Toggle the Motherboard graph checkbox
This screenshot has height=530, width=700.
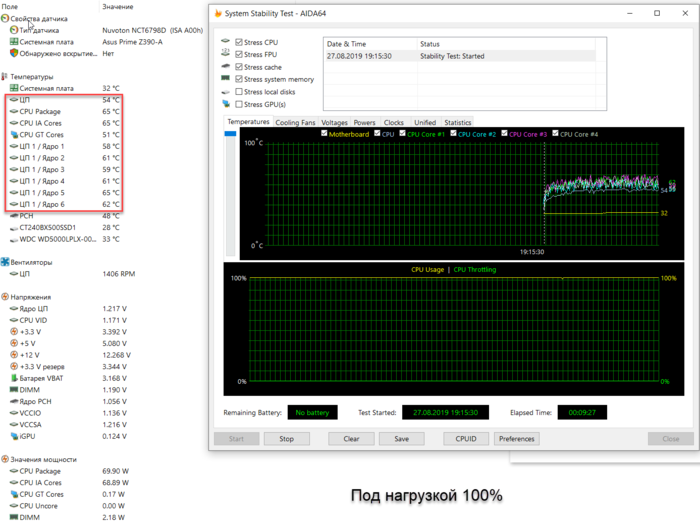click(x=324, y=133)
